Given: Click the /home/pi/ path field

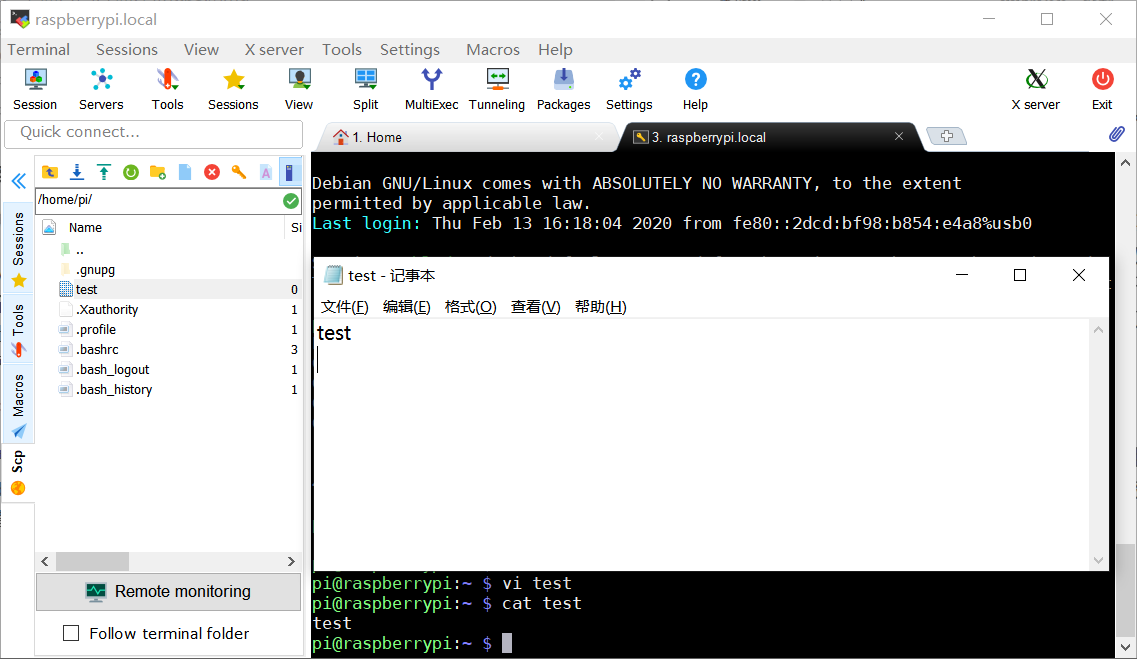Looking at the screenshot, I should pos(158,200).
